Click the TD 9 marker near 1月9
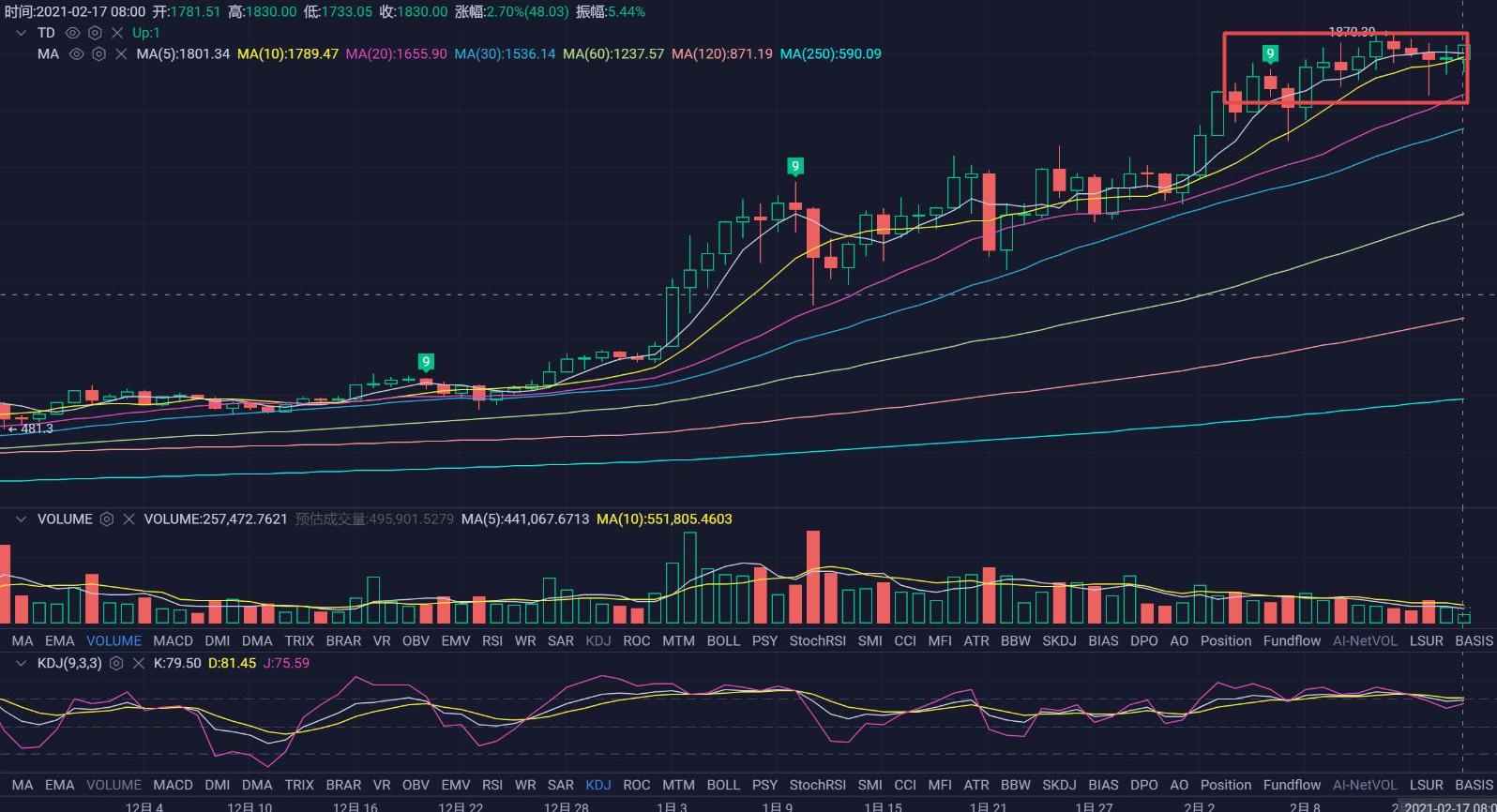The width and height of the screenshot is (1497, 812). coord(794,167)
